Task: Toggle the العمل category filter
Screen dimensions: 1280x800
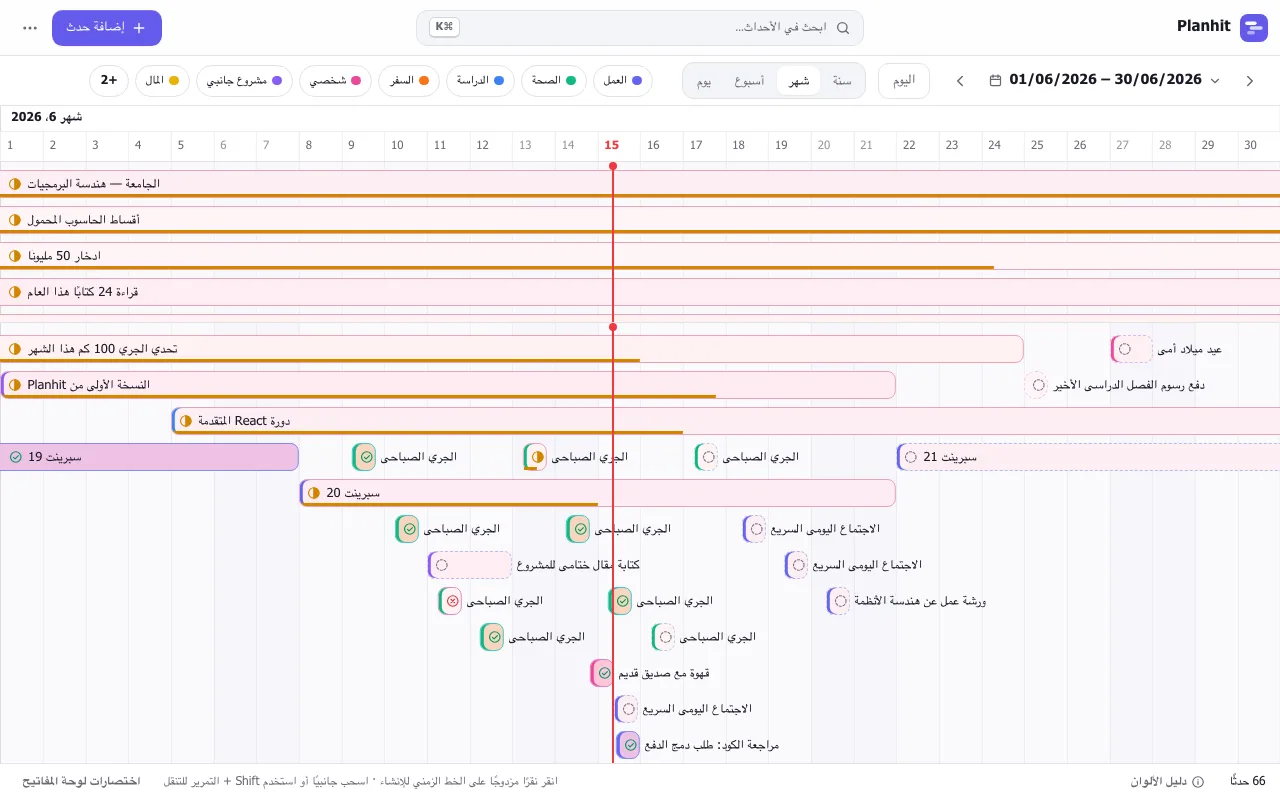Action: click(x=623, y=81)
